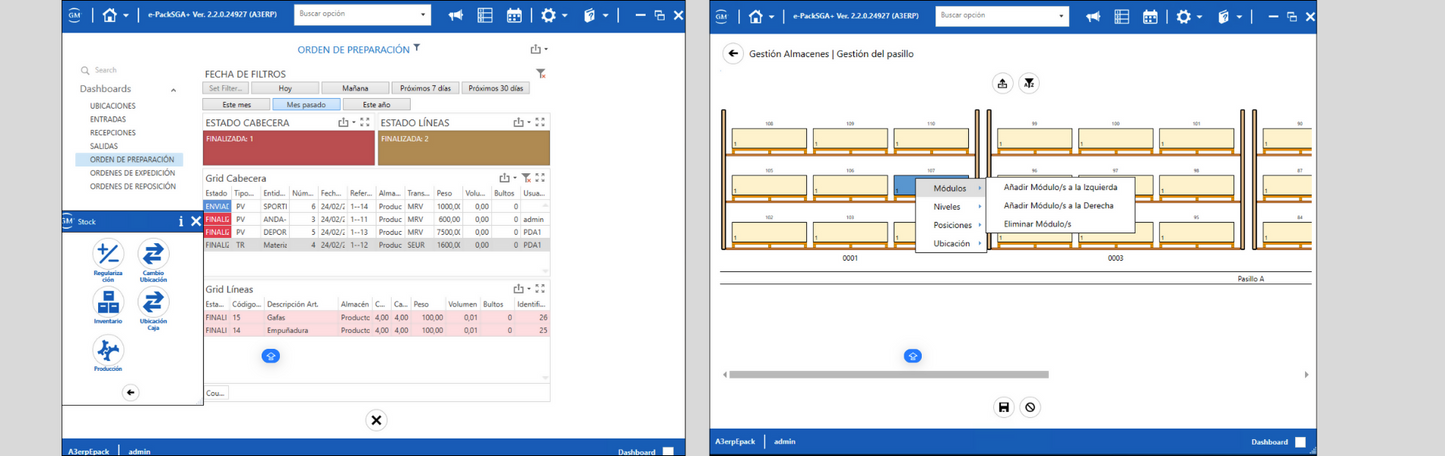Viewport: 1445px width, 456px height.
Task: Expand the Niveles submenu in context menu
Action: [x=951, y=206]
